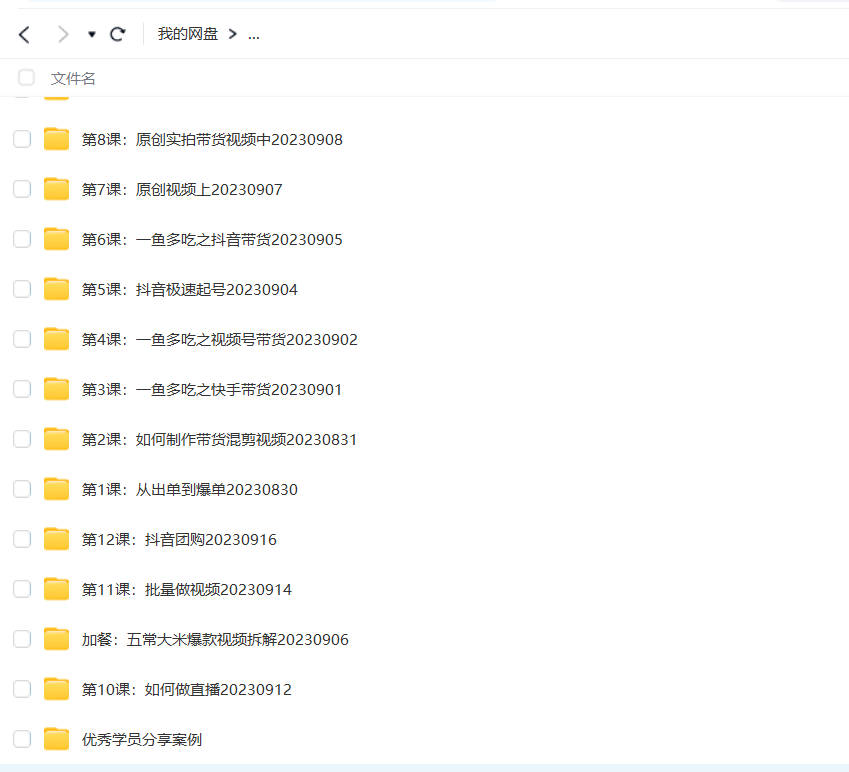Click the folder icon of 第7课

[56, 188]
